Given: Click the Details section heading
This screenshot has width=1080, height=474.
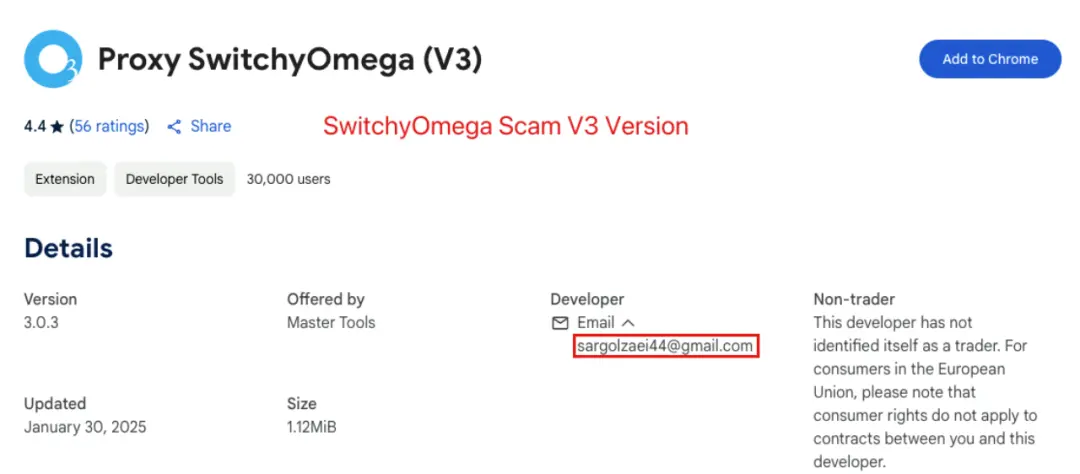Looking at the screenshot, I should pos(68,248).
